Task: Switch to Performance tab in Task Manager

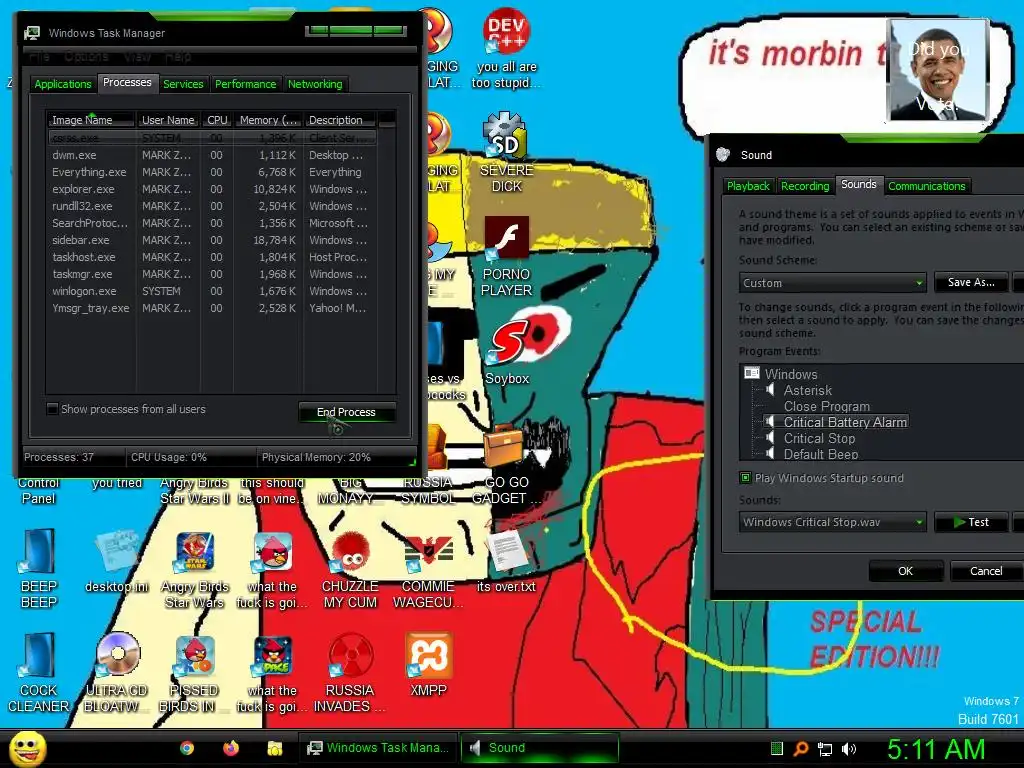Action: (x=246, y=84)
